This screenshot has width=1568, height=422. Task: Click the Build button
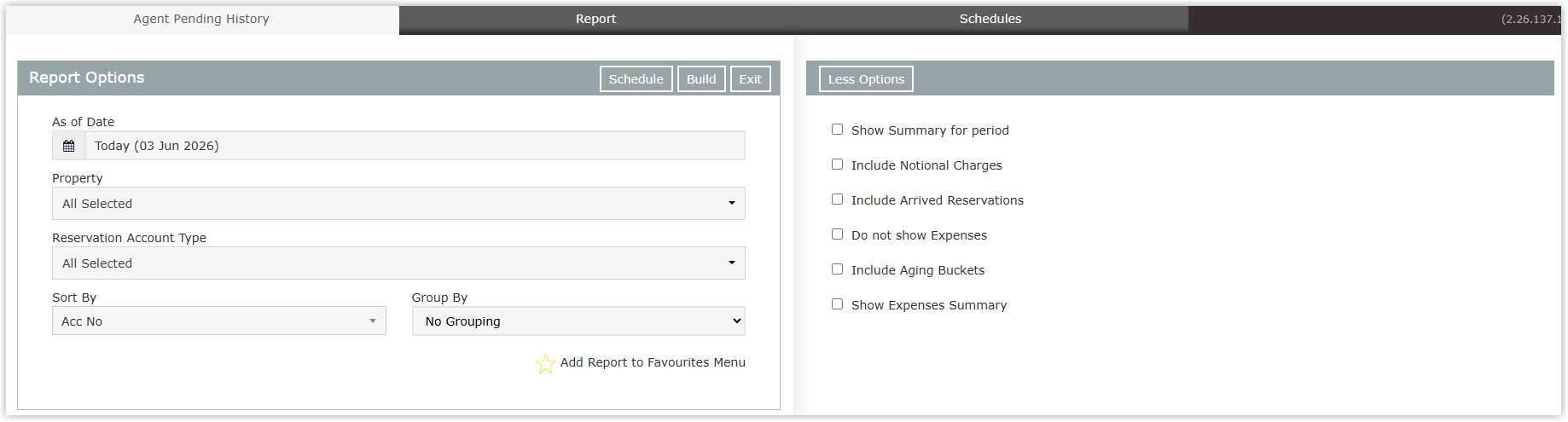click(701, 79)
